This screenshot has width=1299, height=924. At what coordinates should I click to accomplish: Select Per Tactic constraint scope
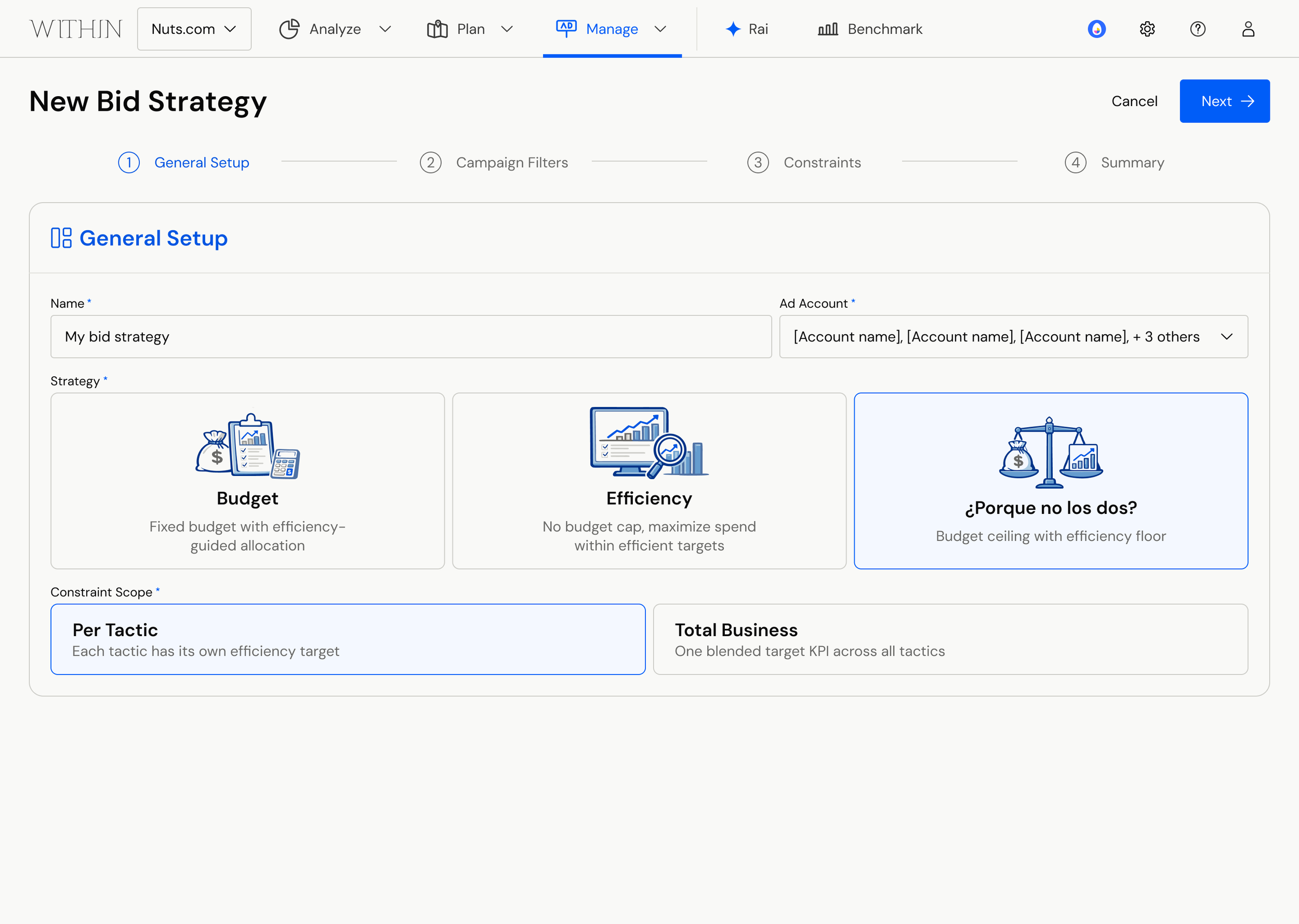pyautogui.click(x=348, y=640)
